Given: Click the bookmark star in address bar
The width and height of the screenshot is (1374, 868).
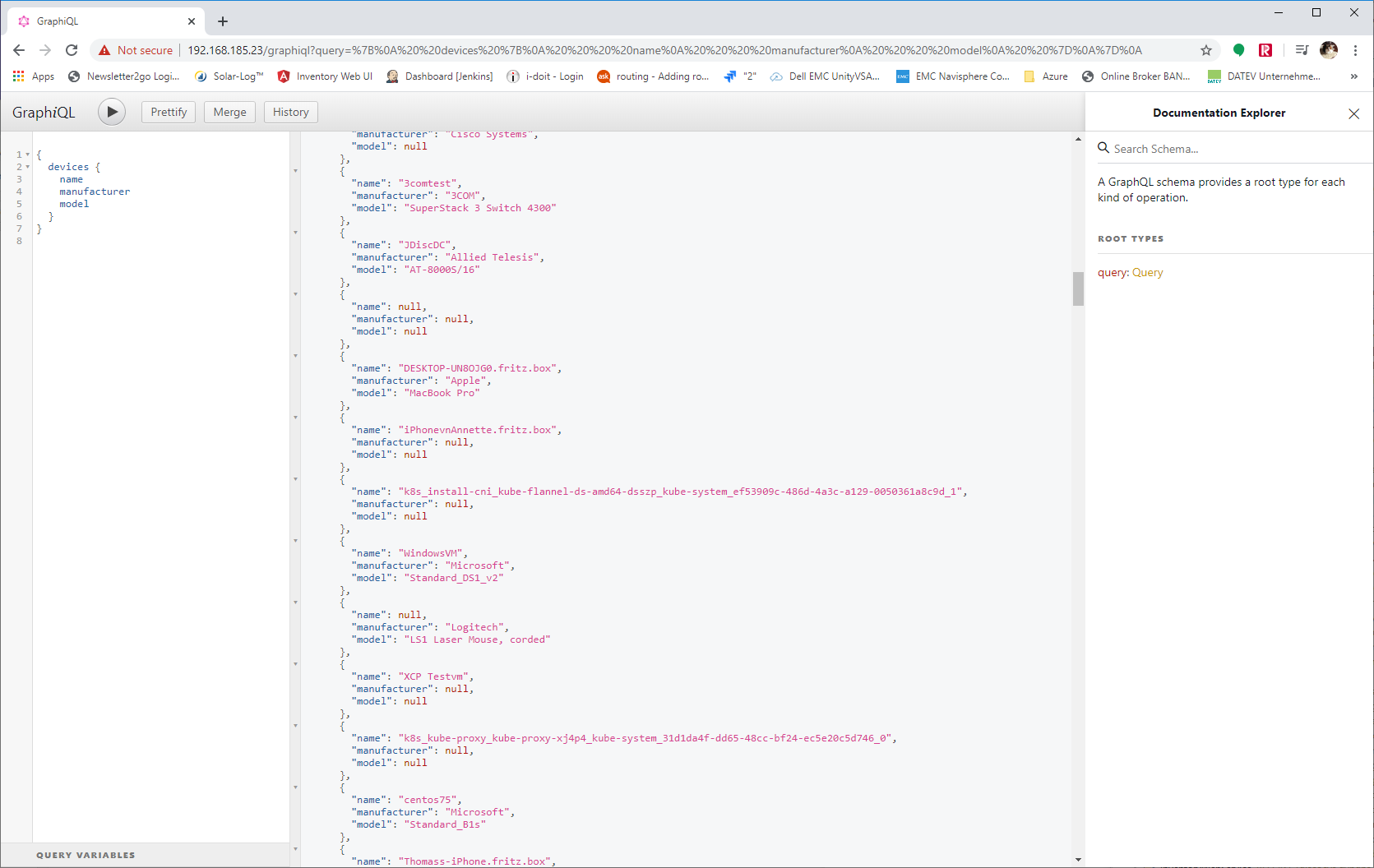Looking at the screenshot, I should pos(1206,50).
